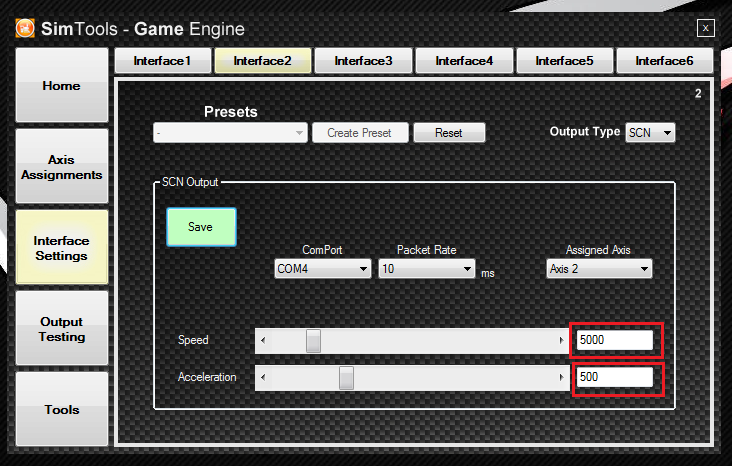The image size is (732, 466).
Task: Click the Acceleration slider thumb
Action: click(x=346, y=378)
